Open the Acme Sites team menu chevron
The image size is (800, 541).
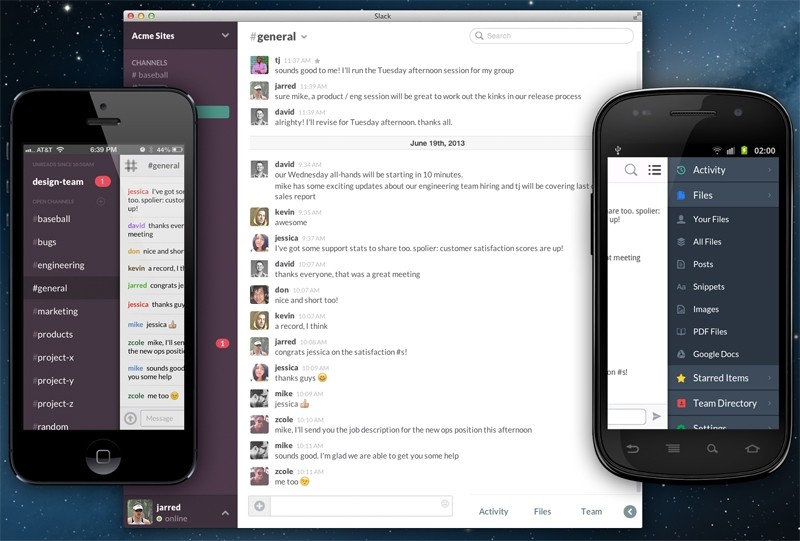click(x=225, y=36)
